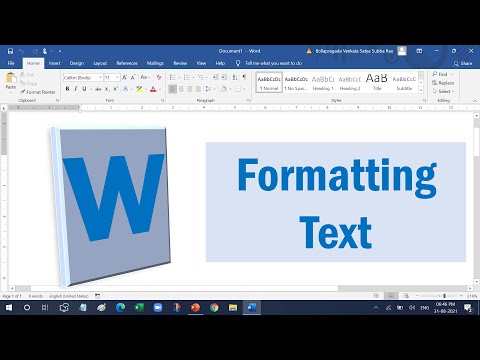Switch to the Mailings tab

(x=155, y=63)
